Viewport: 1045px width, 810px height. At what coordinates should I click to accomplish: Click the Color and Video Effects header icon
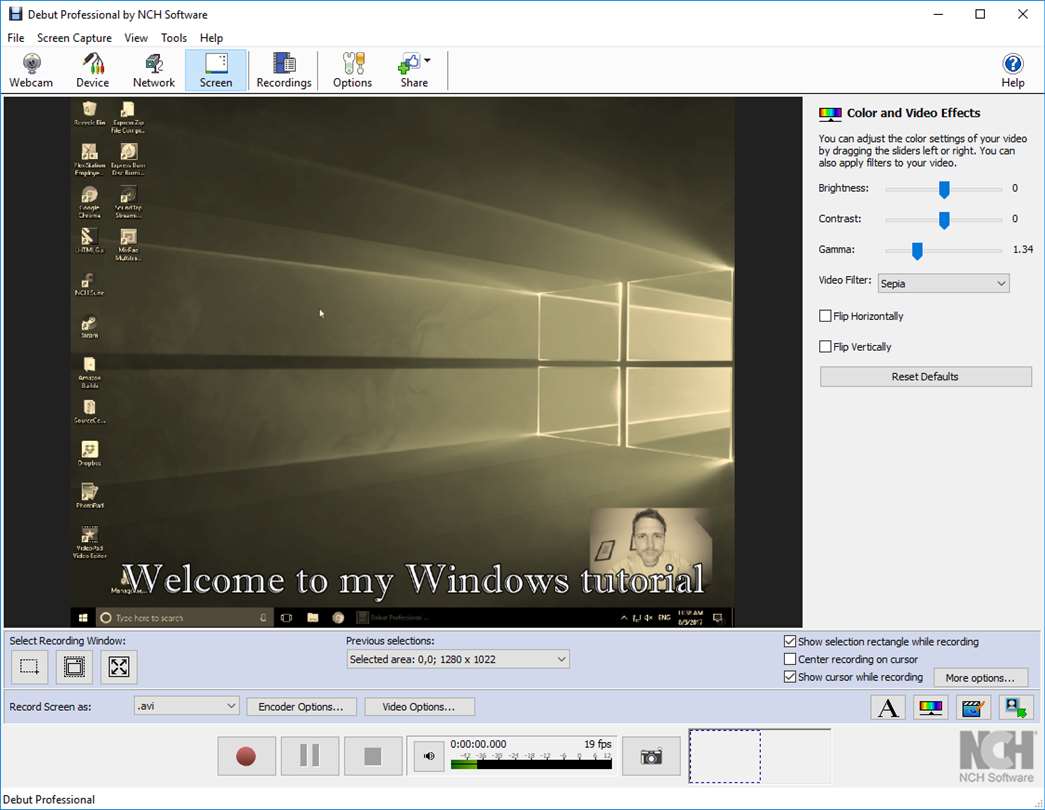coord(830,113)
